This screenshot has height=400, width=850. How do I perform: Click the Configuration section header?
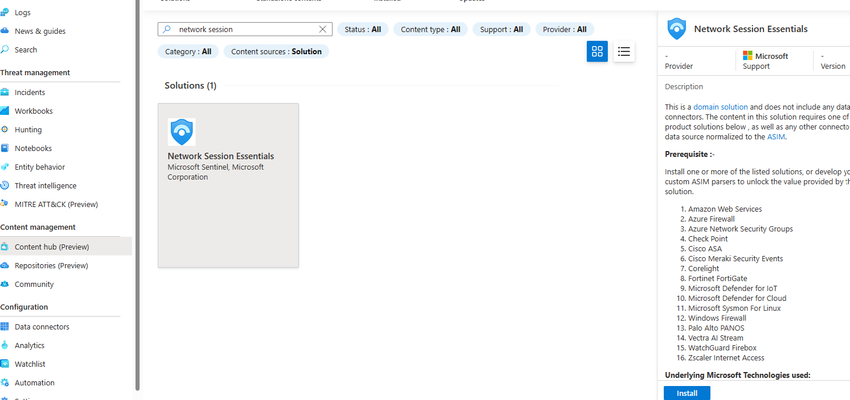(24, 307)
